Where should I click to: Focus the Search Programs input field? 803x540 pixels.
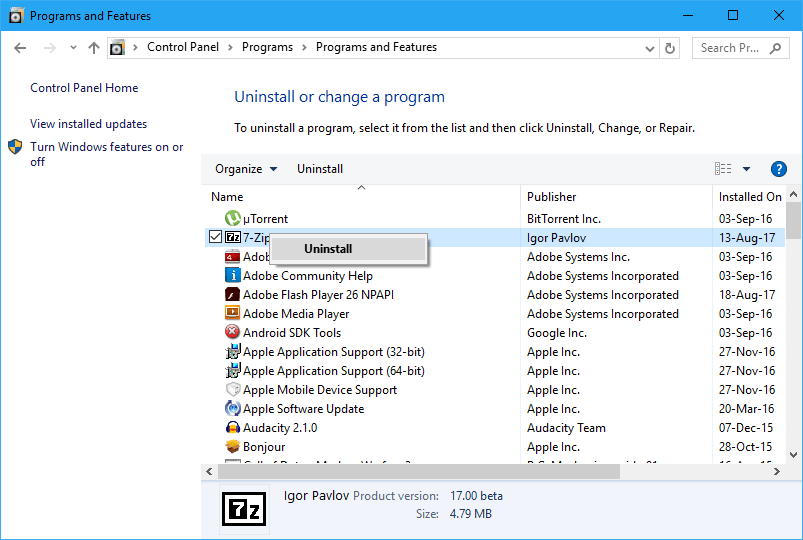tap(741, 48)
